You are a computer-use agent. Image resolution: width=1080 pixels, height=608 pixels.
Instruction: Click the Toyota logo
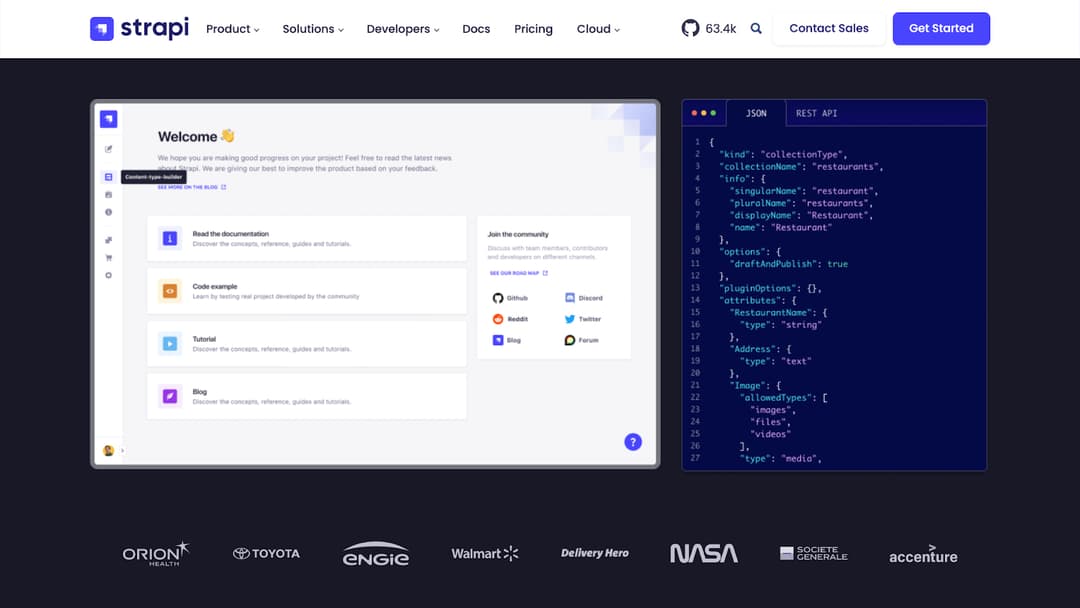pos(267,554)
